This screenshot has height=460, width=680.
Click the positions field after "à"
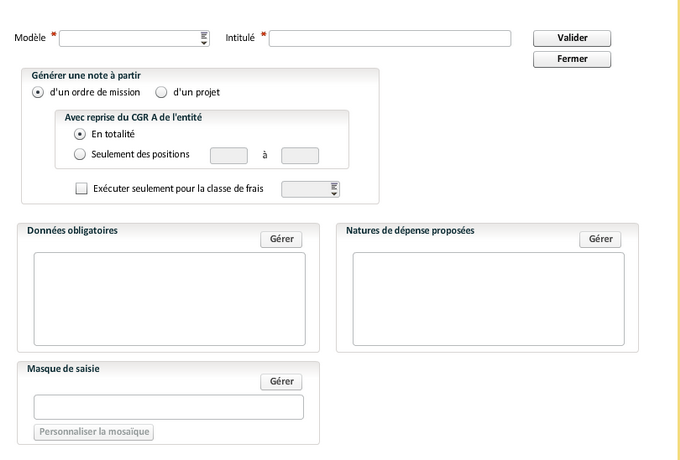tap(300, 155)
